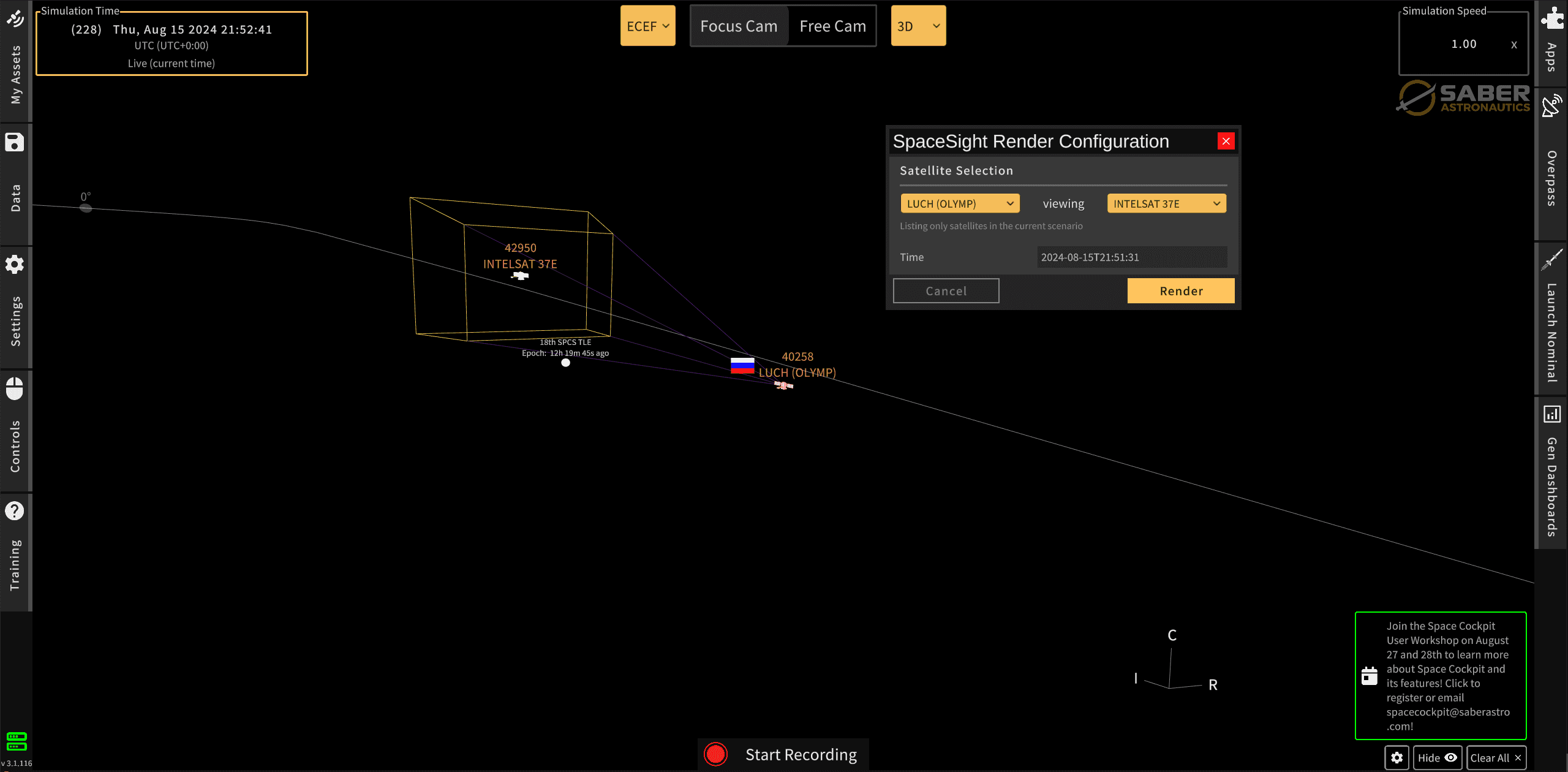Click the INTELSAT 37E label in scene

coord(520,264)
